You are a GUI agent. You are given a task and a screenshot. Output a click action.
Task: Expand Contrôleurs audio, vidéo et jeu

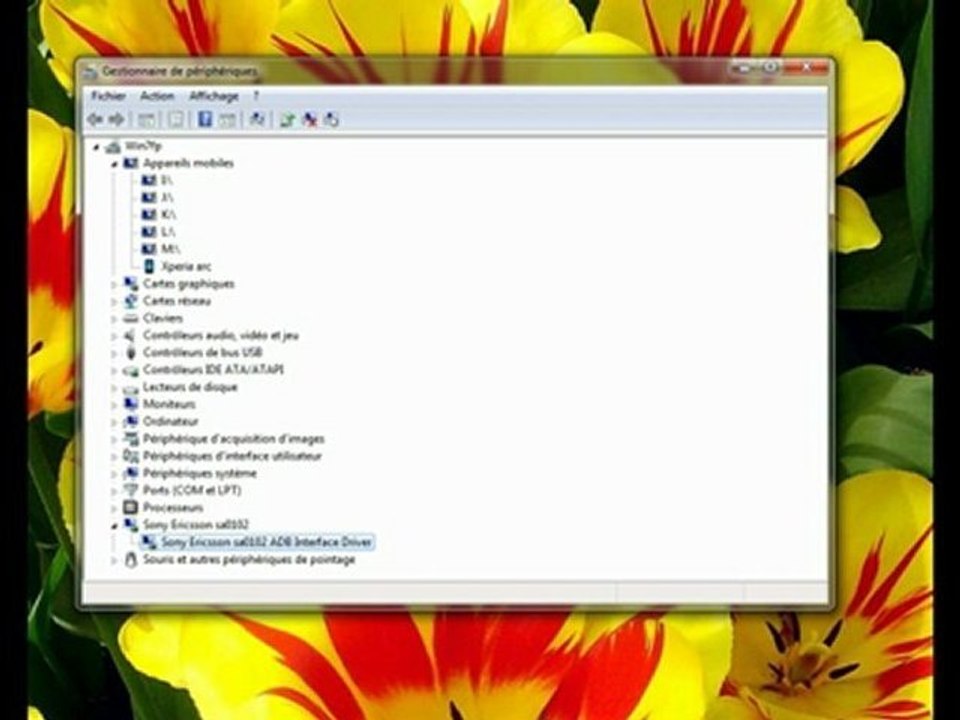[114, 336]
